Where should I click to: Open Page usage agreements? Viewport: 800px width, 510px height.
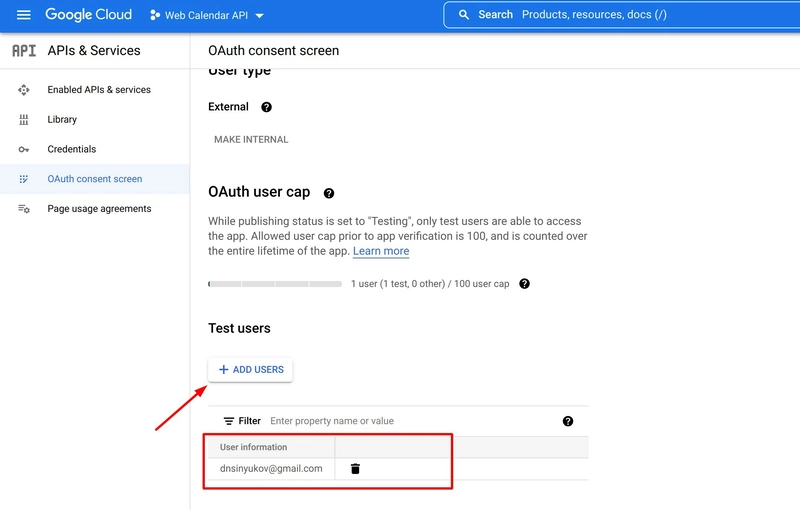[99, 209]
